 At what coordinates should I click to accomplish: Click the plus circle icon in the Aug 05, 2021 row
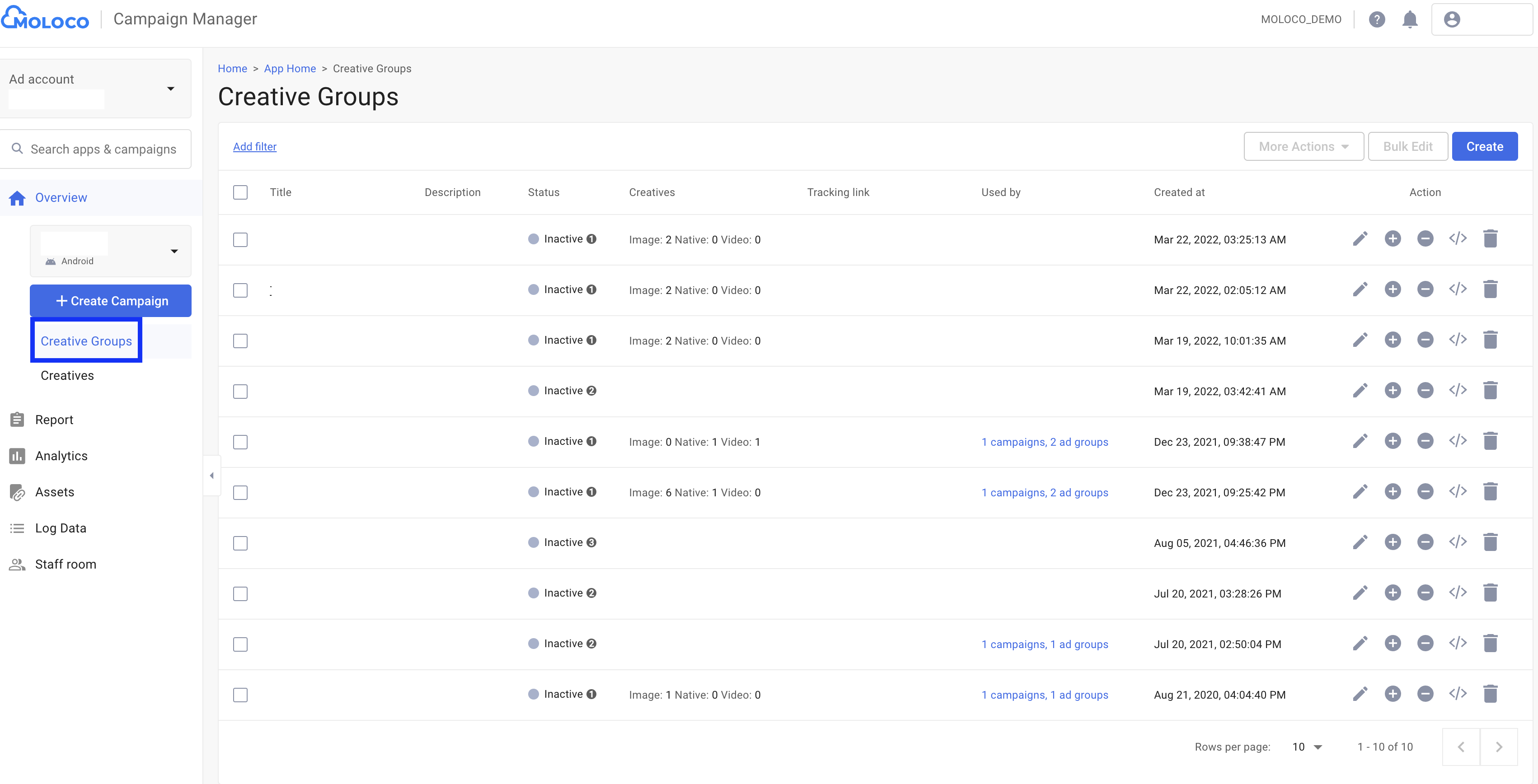[x=1393, y=542]
